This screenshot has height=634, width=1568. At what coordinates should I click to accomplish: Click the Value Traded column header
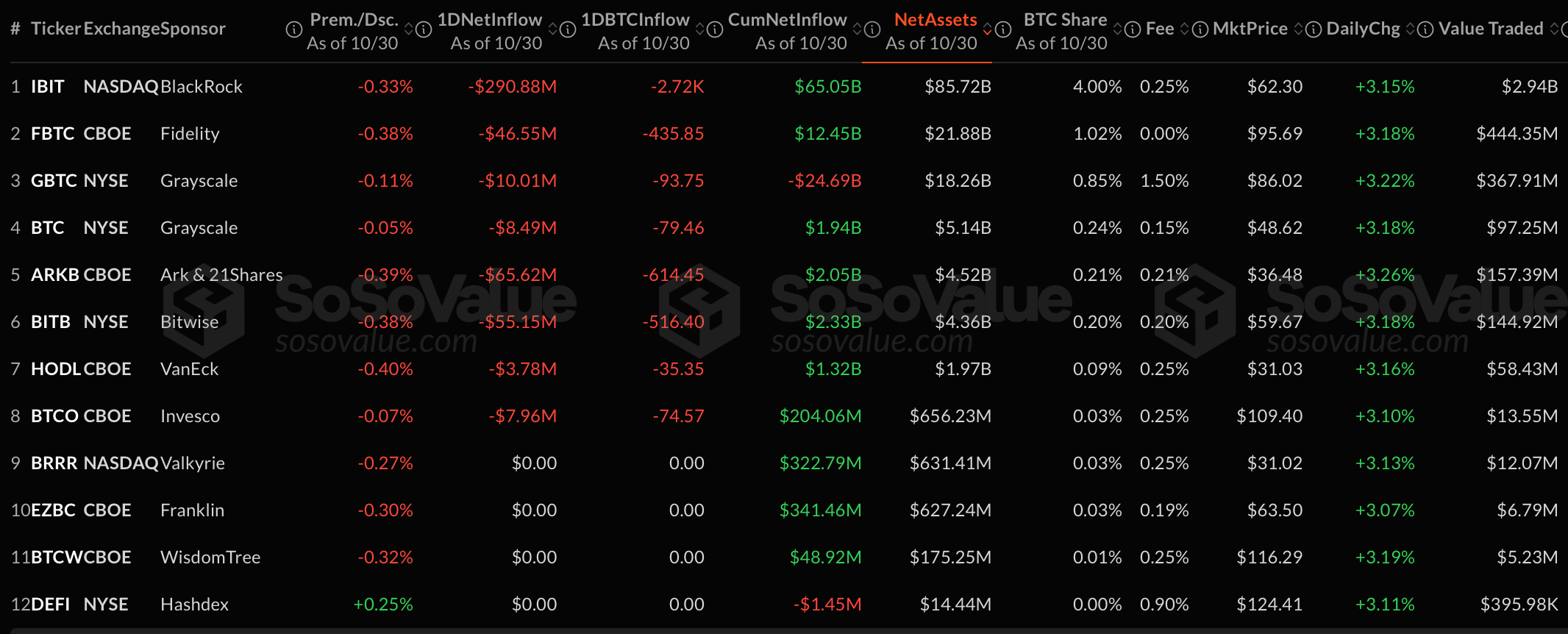click(x=1491, y=29)
